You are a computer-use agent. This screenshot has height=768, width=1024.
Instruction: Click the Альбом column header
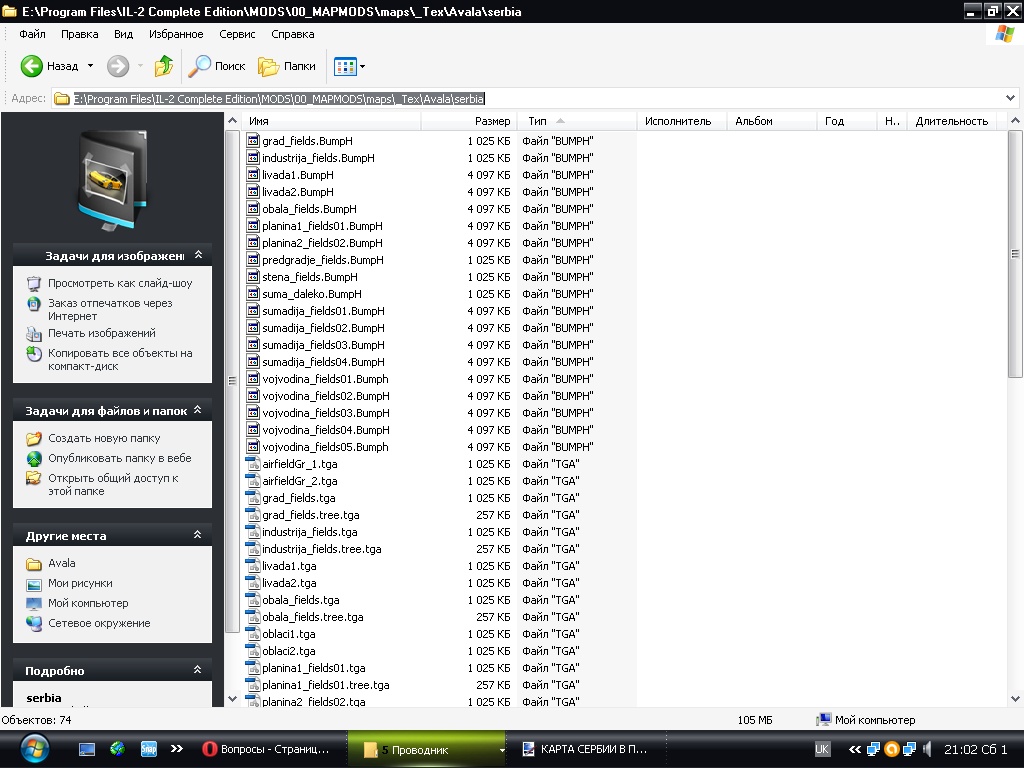tap(772, 121)
